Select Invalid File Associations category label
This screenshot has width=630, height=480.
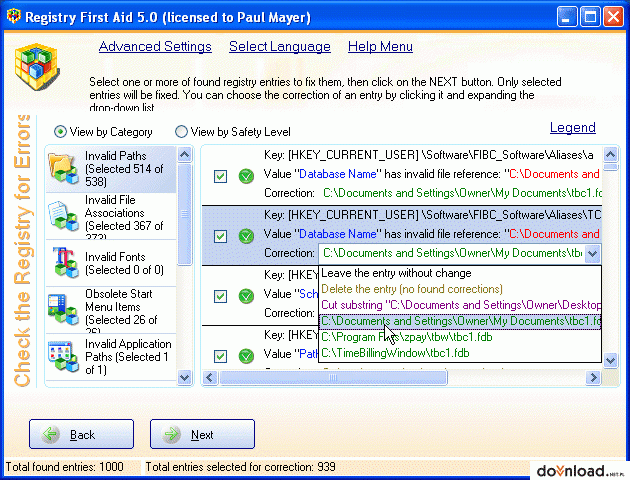[124, 217]
